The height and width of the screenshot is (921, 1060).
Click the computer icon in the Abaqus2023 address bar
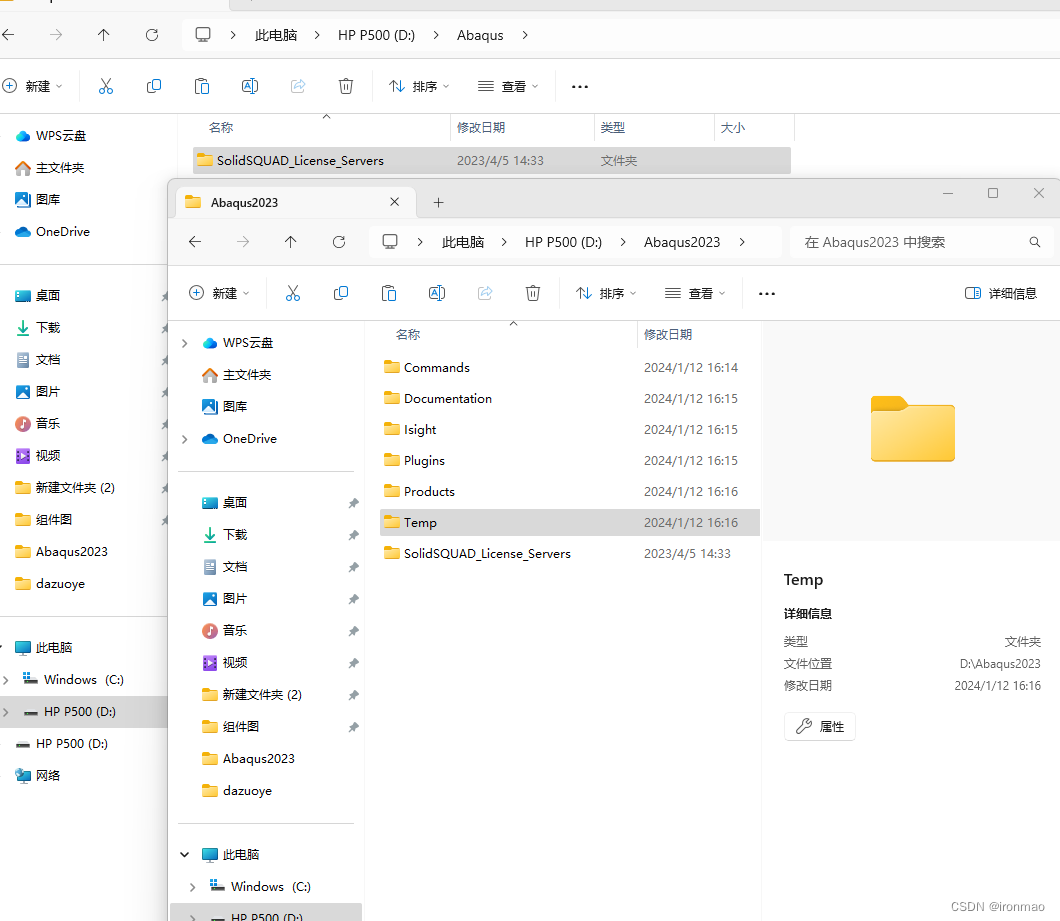click(390, 242)
